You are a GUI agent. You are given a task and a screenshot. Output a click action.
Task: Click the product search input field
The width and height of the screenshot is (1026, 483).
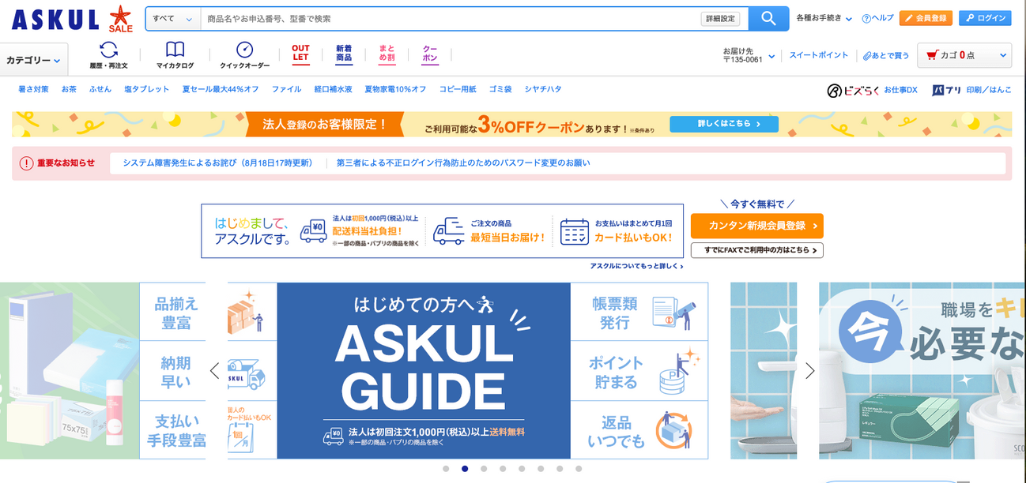450,18
